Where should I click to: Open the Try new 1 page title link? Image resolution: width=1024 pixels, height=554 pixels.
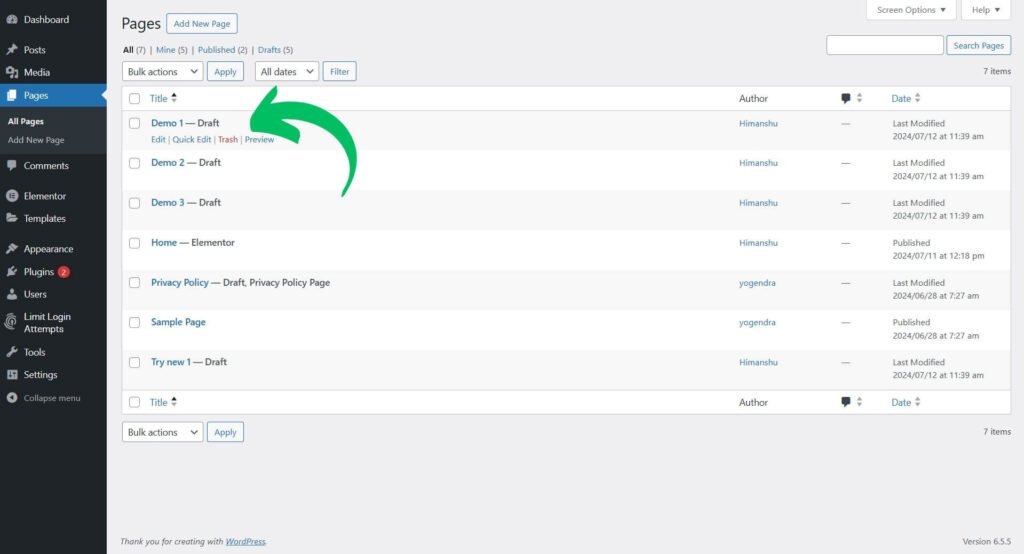pos(171,362)
